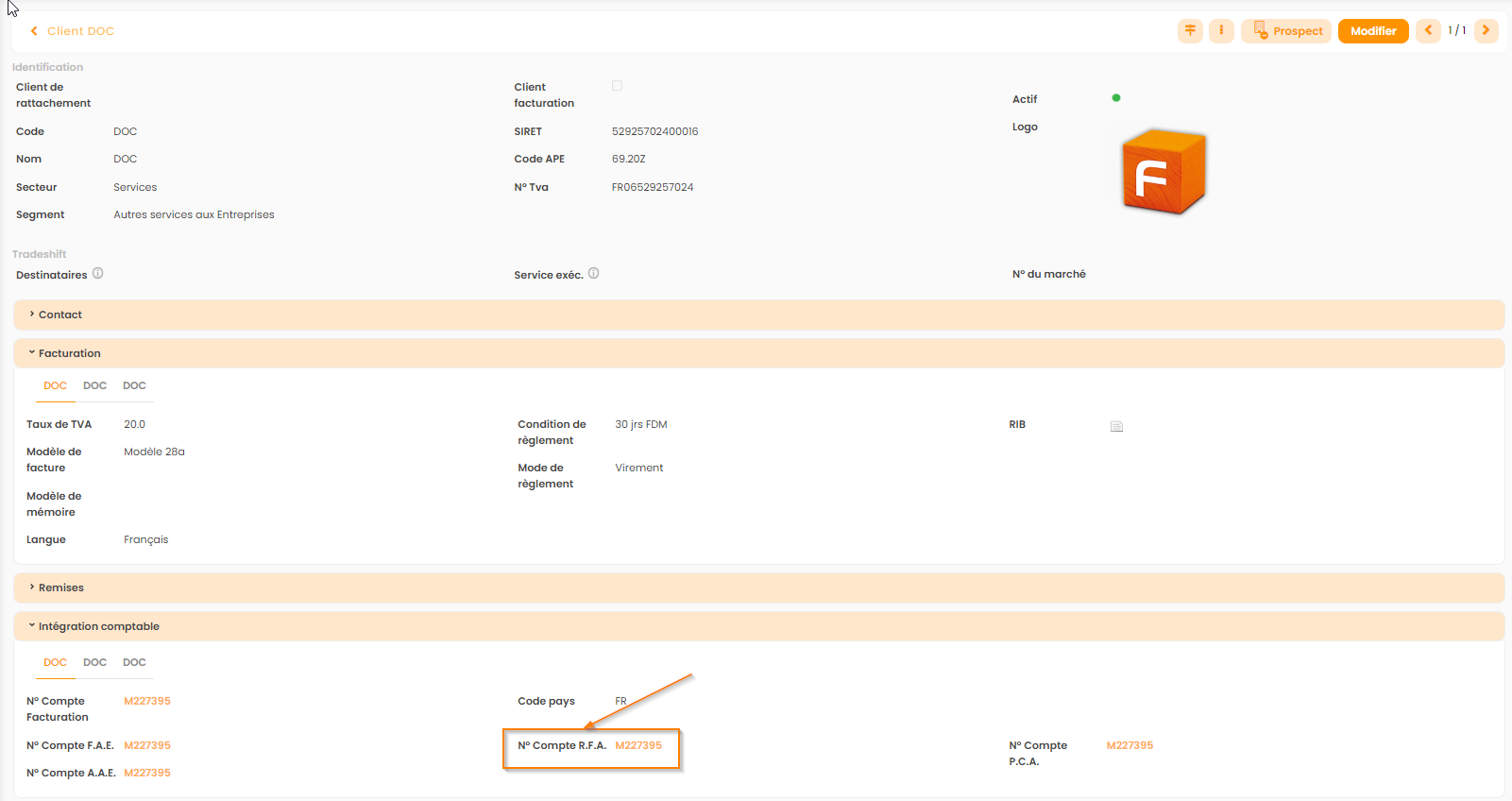Screen dimensions: 1512x801
Task: Expand the Remises section
Action: click(x=61, y=588)
